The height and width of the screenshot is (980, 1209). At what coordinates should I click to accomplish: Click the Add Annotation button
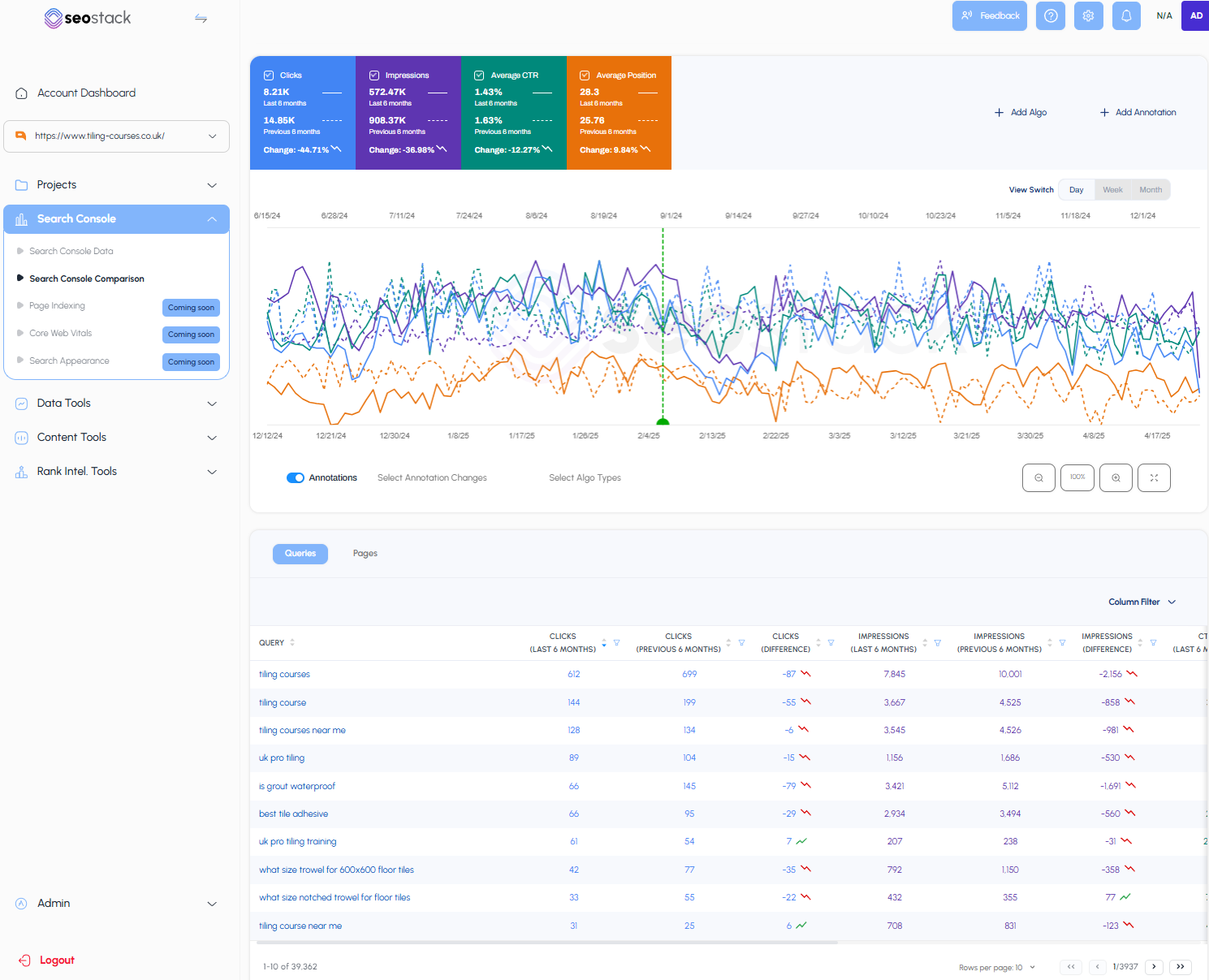pos(1138,112)
